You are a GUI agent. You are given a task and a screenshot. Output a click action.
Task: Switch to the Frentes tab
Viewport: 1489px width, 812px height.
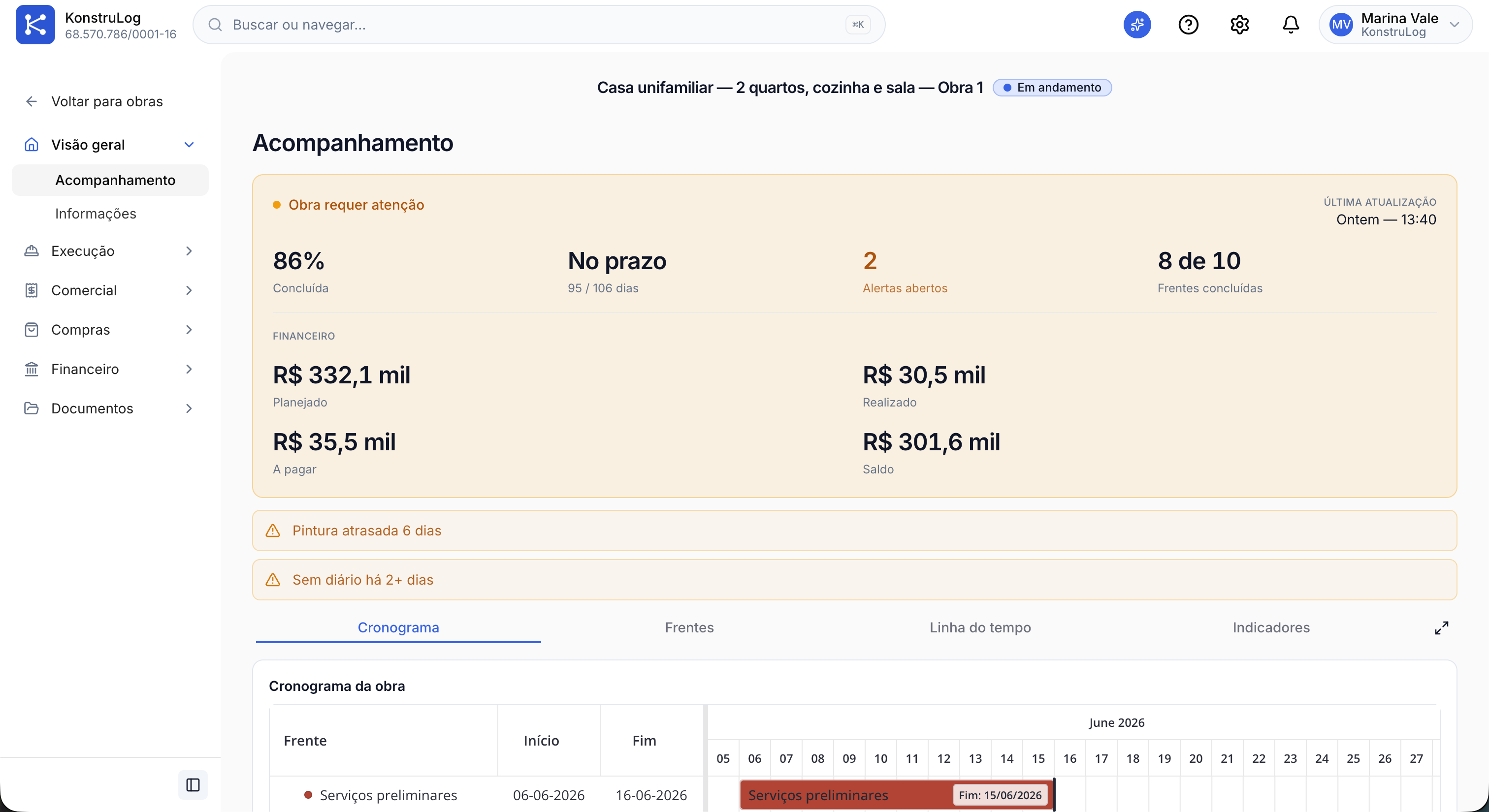tap(689, 628)
